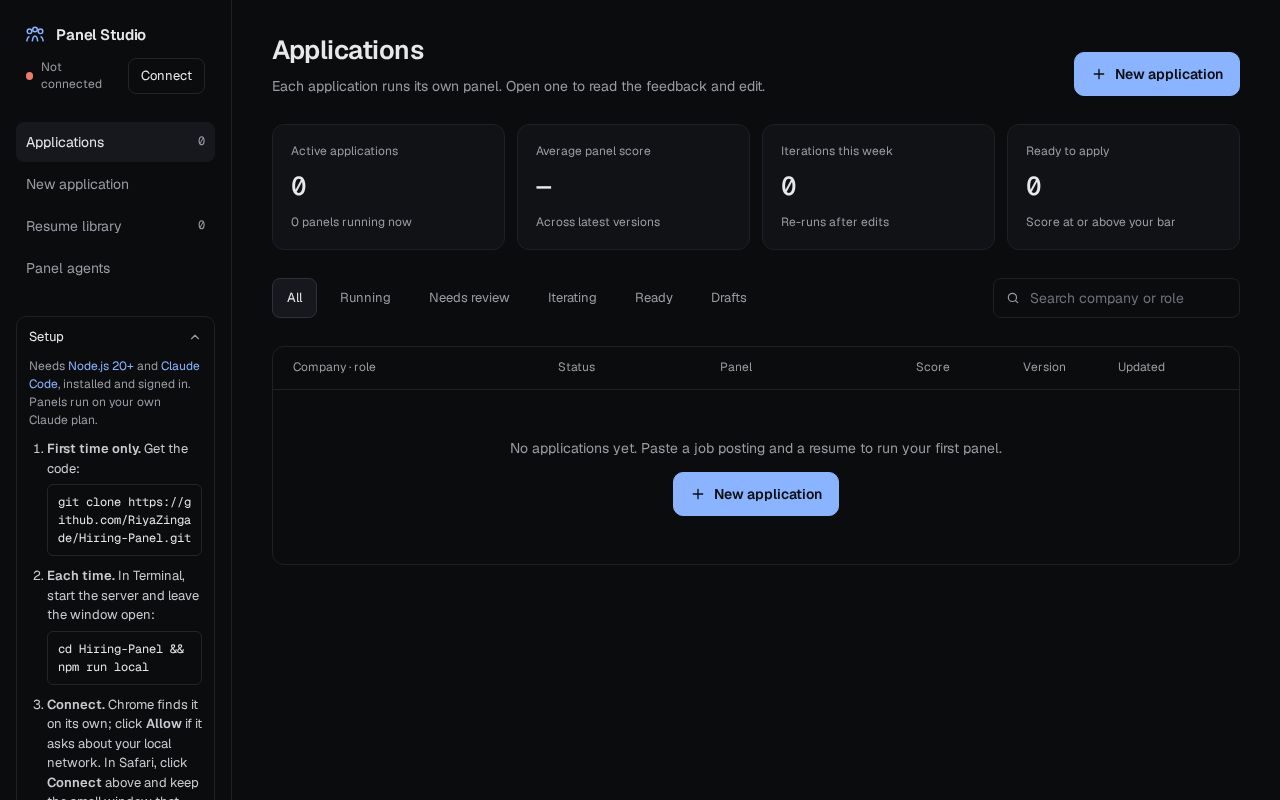1280x800 pixels.
Task: Click the cd Hiring-Panel npm run command block
Action: pyautogui.click(x=124, y=658)
